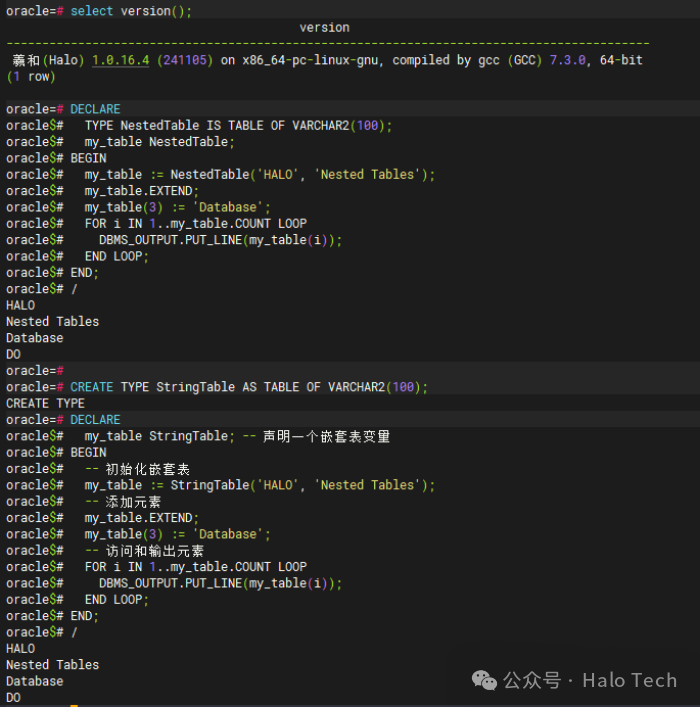Click the comment '-- 声明一个嵌套表变量'
This screenshot has width=700, height=708.
(x=316, y=436)
